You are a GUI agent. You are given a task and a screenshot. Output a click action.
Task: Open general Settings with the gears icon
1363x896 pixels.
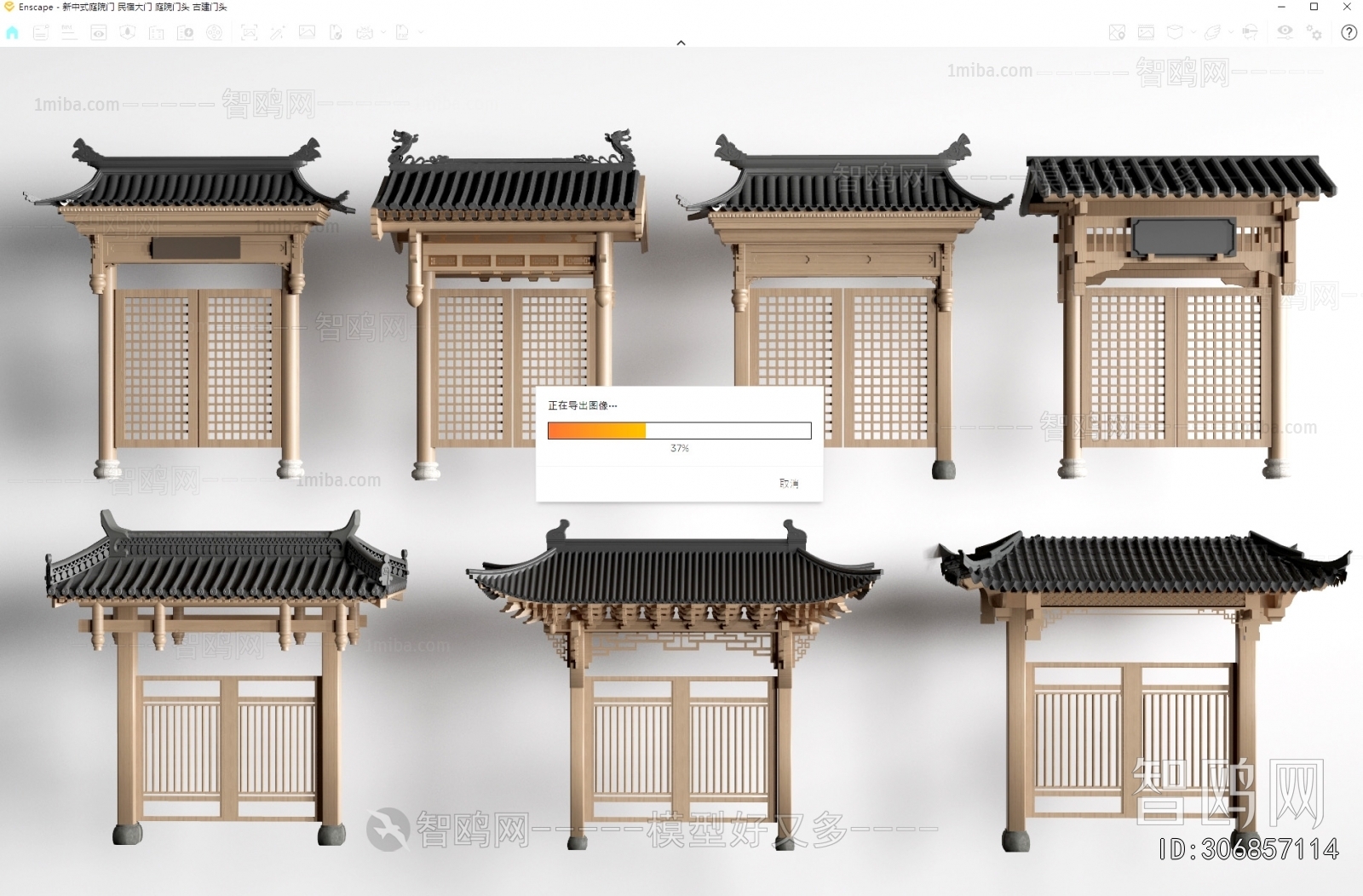coord(1314,32)
